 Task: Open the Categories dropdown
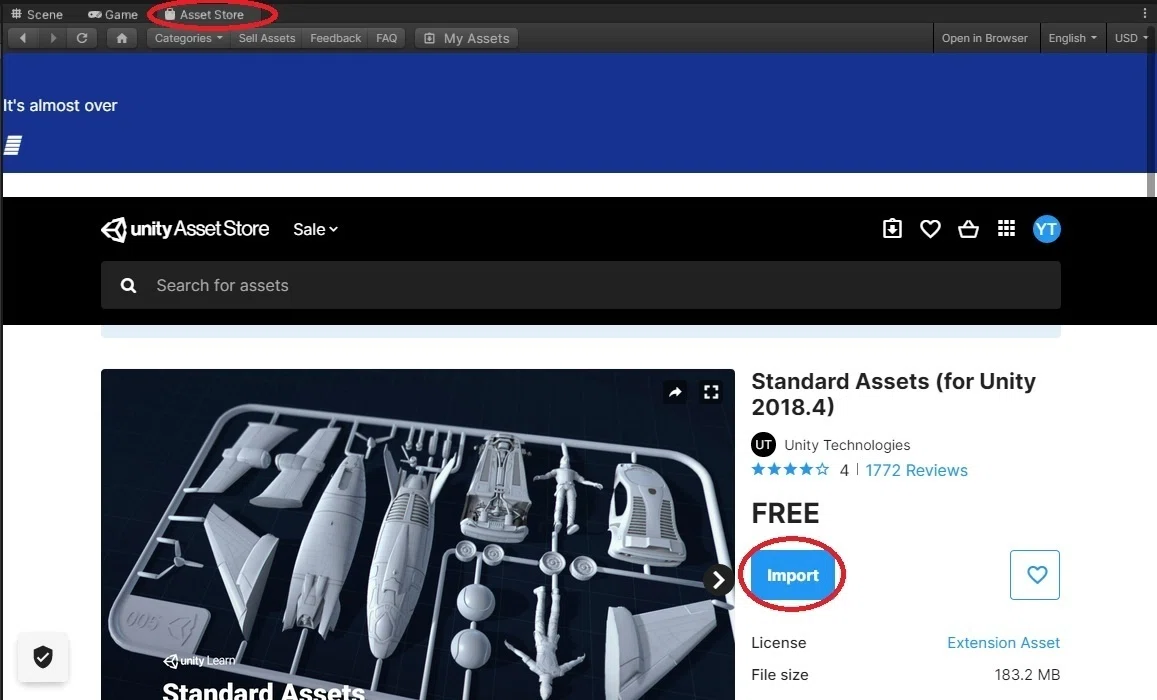click(x=188, y=38)
